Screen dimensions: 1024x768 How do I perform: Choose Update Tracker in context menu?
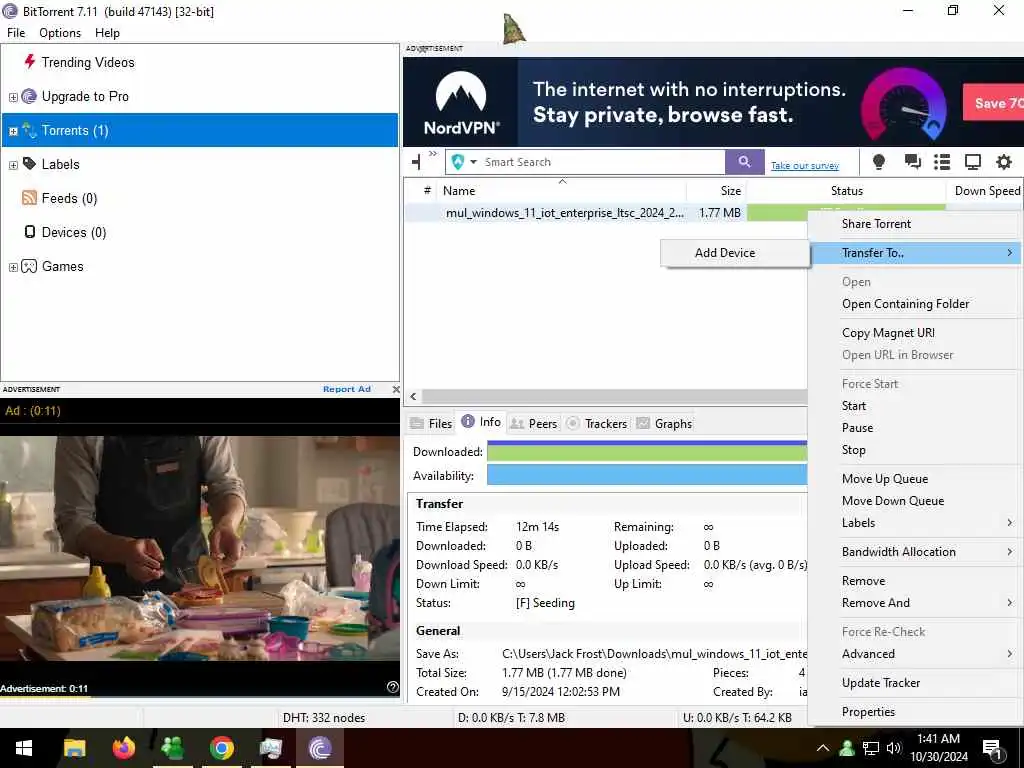pos(915,682)
